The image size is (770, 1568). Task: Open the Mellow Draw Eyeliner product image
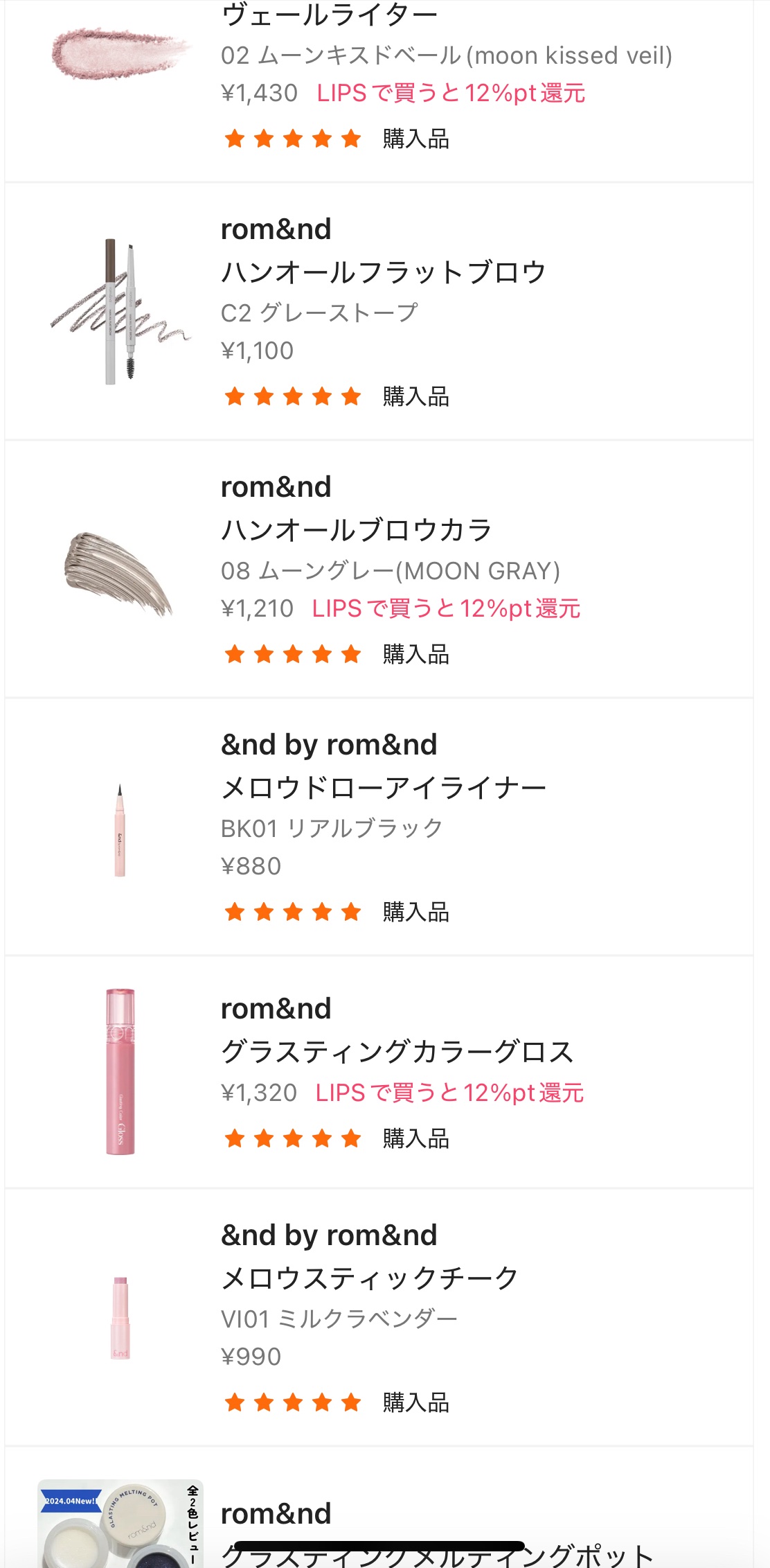120,830
